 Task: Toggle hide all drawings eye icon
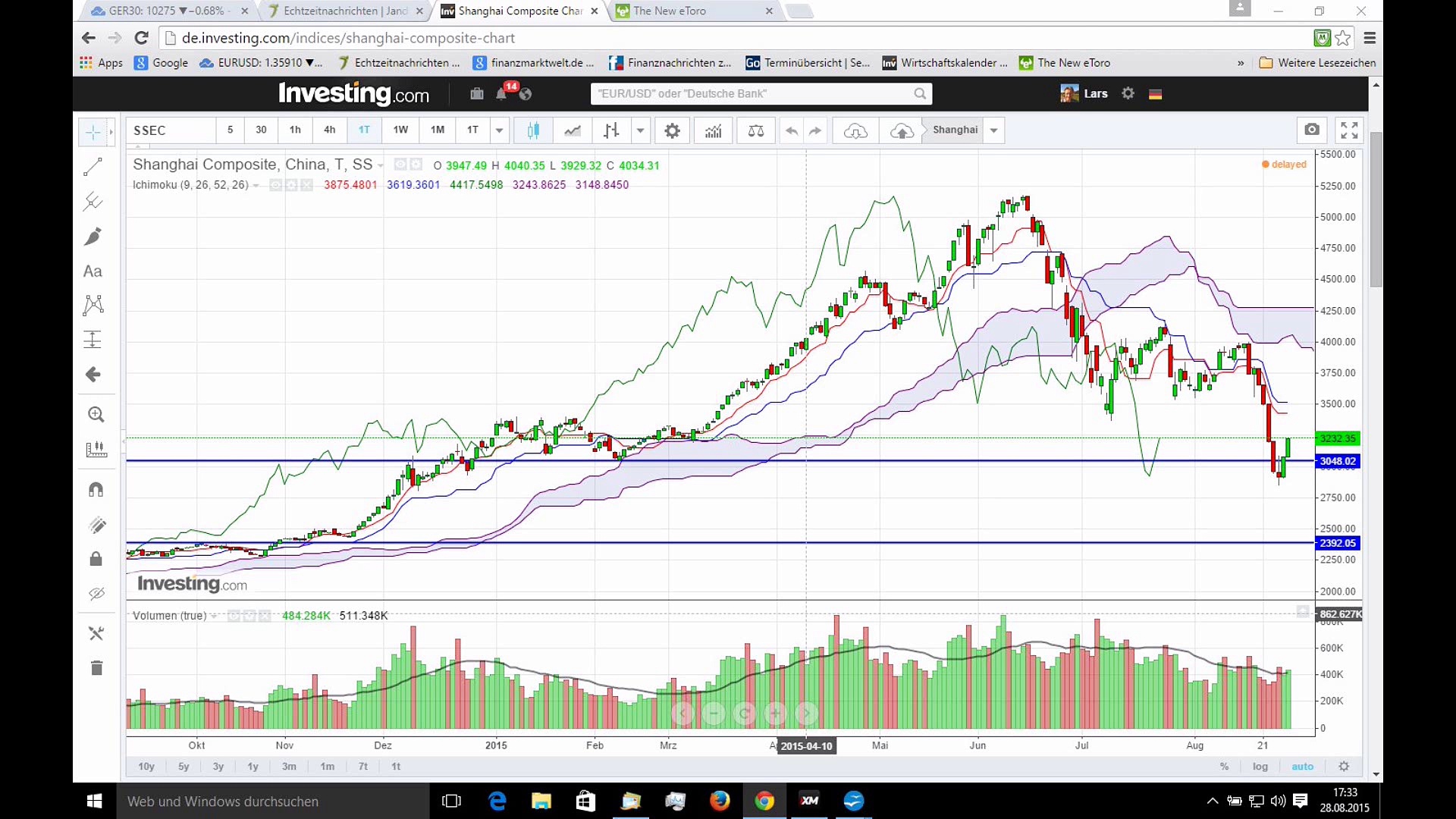point(96,594)
